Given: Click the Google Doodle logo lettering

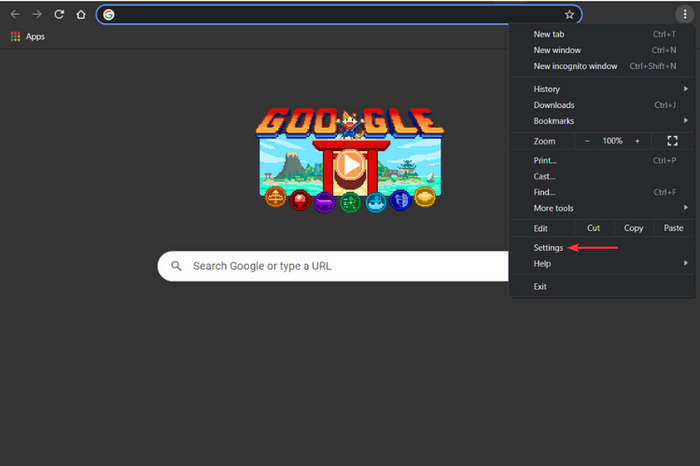Looking at the screenshot, I should [350, 123].
